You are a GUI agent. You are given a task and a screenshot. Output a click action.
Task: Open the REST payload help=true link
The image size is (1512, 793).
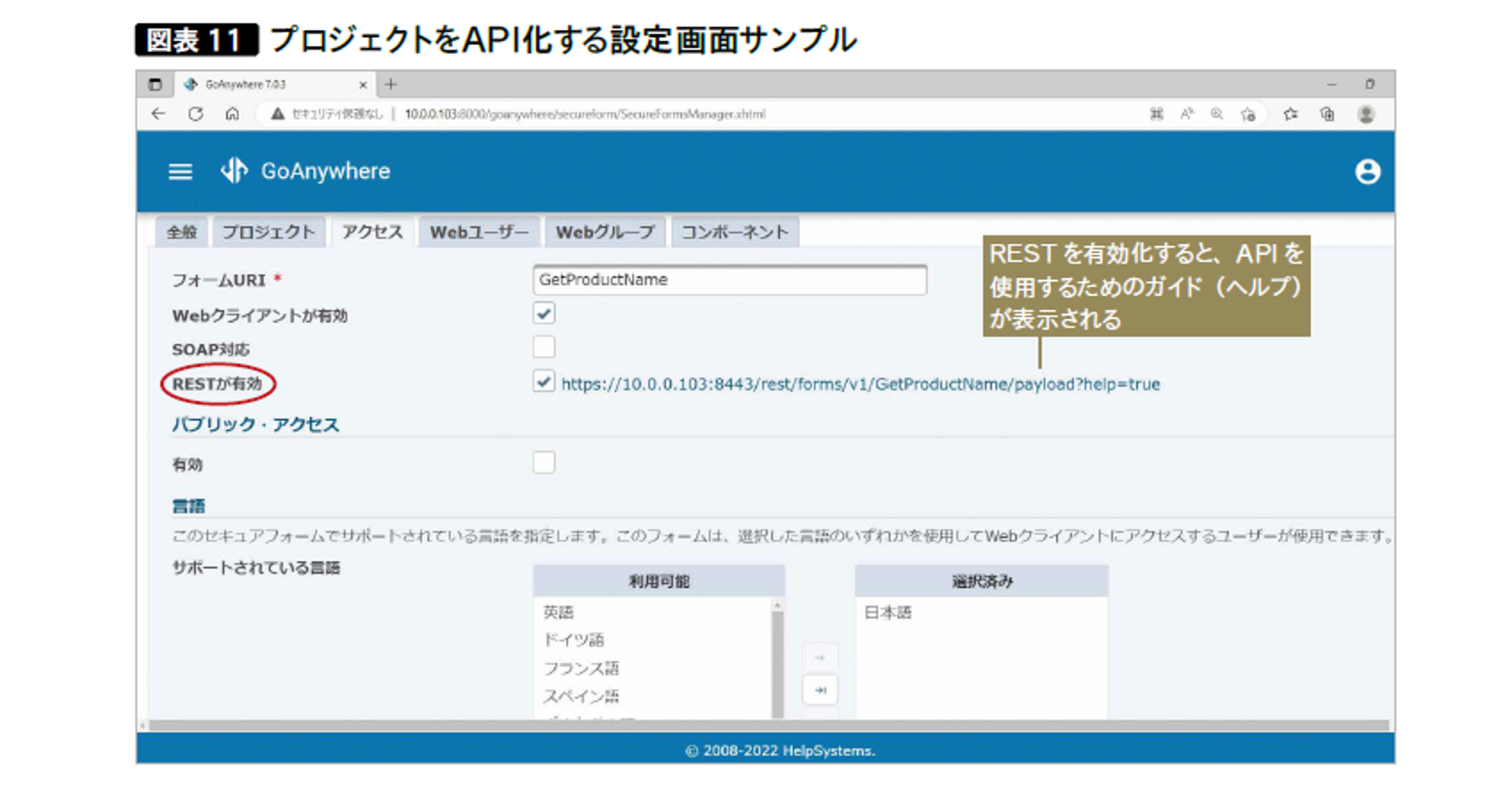[860, 384]
